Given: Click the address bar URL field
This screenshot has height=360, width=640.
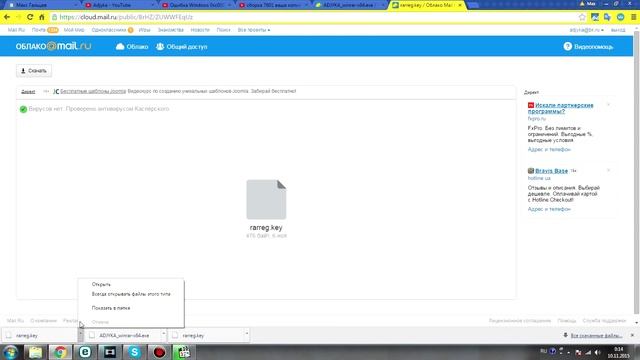Looking at the screenshot, I should 312,17.
